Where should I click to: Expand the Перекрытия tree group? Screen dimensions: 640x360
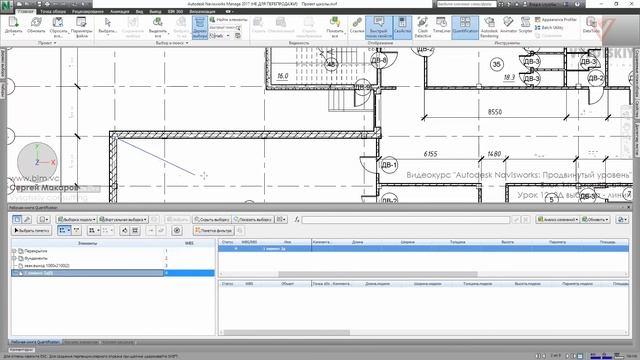click(14, 251)
